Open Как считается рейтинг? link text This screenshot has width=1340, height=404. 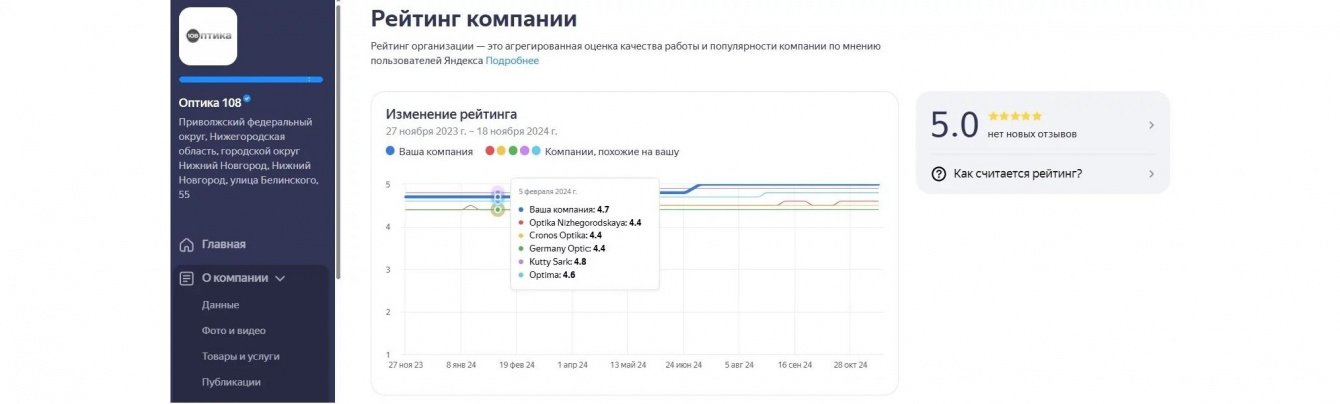pyautogui.click(x=1018, y=174)
